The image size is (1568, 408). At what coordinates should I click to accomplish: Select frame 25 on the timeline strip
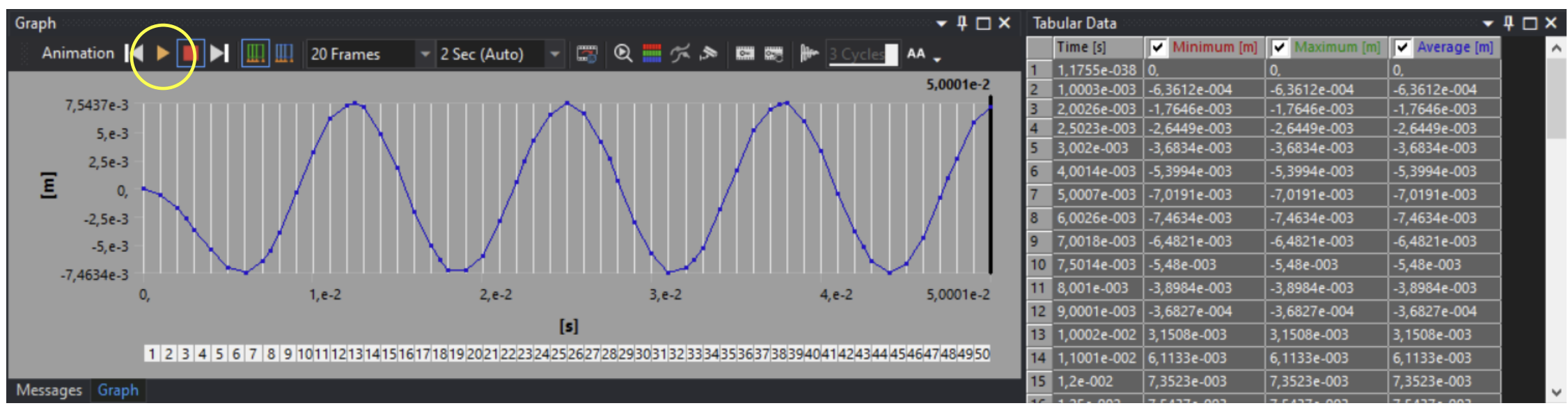pos(558,354)
